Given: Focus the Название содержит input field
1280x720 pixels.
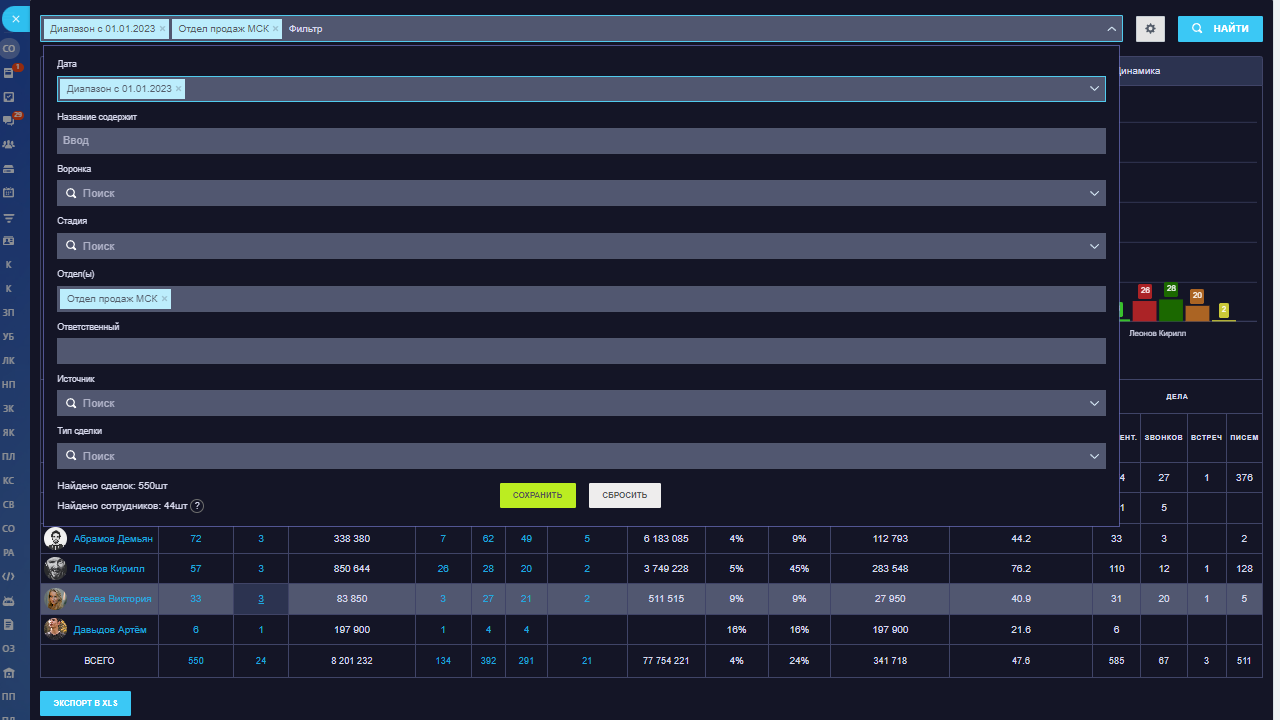Looking at the screenshot, I should pos(580,141).
